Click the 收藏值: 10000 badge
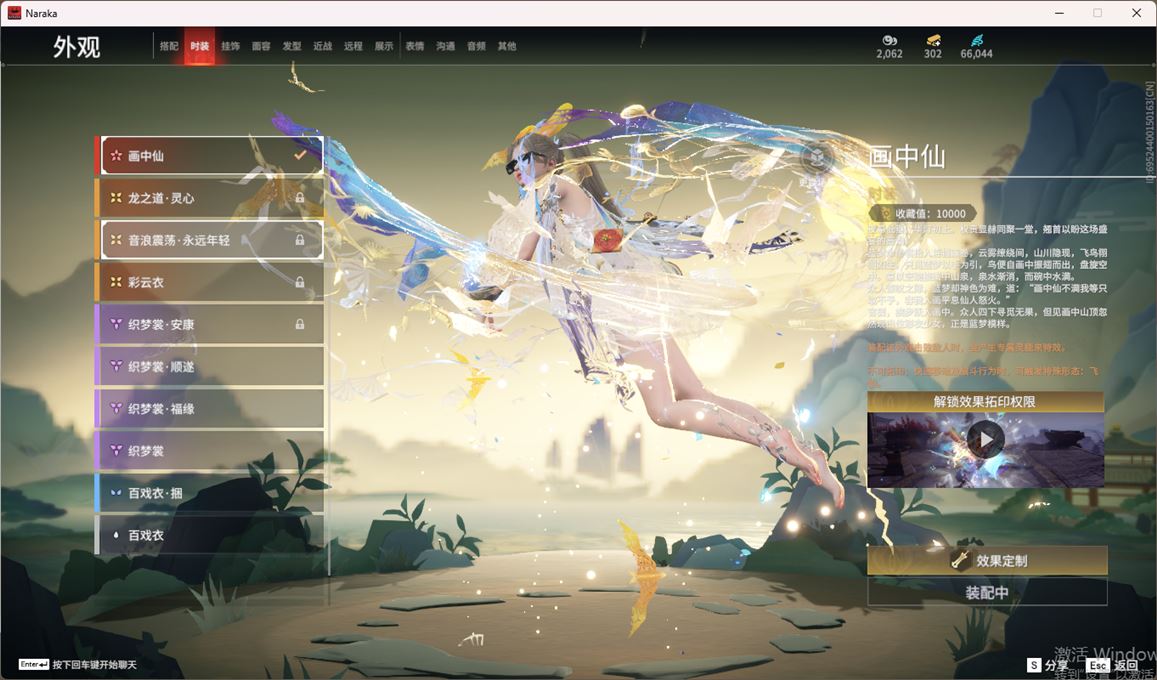1157x680 pixels. [x=922, y=213]
